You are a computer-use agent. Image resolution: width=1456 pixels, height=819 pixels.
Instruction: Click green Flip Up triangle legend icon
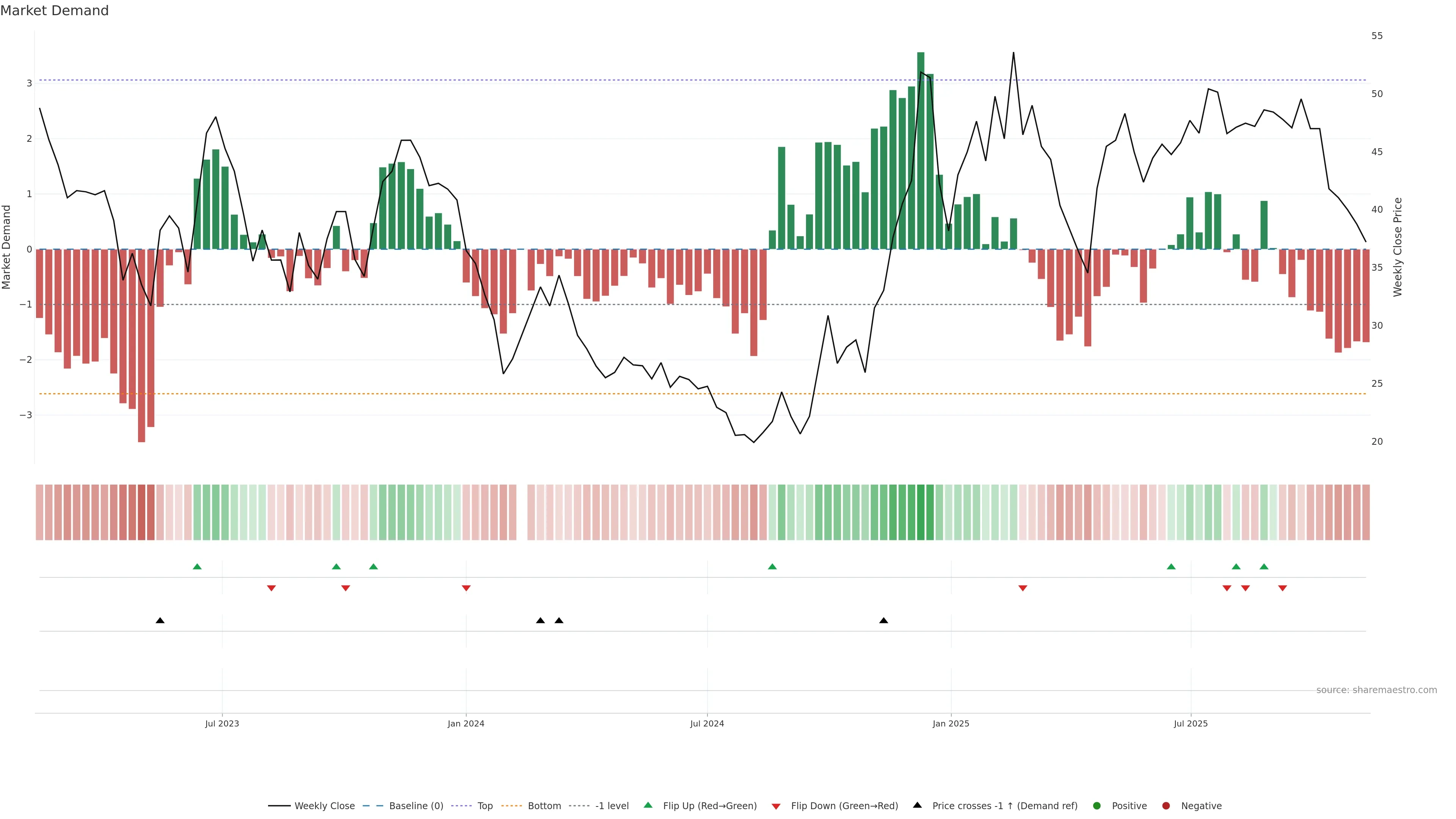point(648,805)
